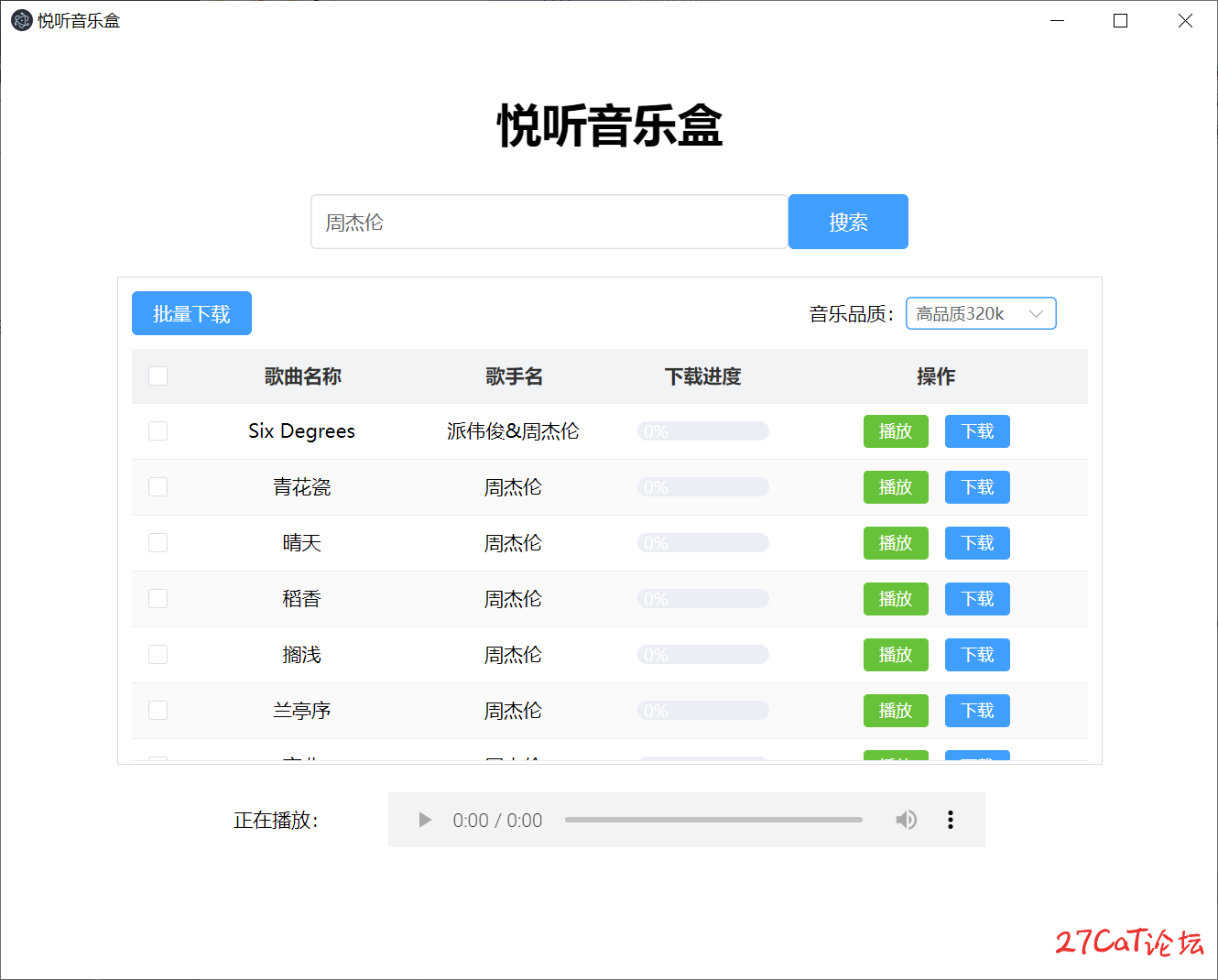Check the 兰亭序 row checkbox
1218x980 pixels.
pos(158,710)
